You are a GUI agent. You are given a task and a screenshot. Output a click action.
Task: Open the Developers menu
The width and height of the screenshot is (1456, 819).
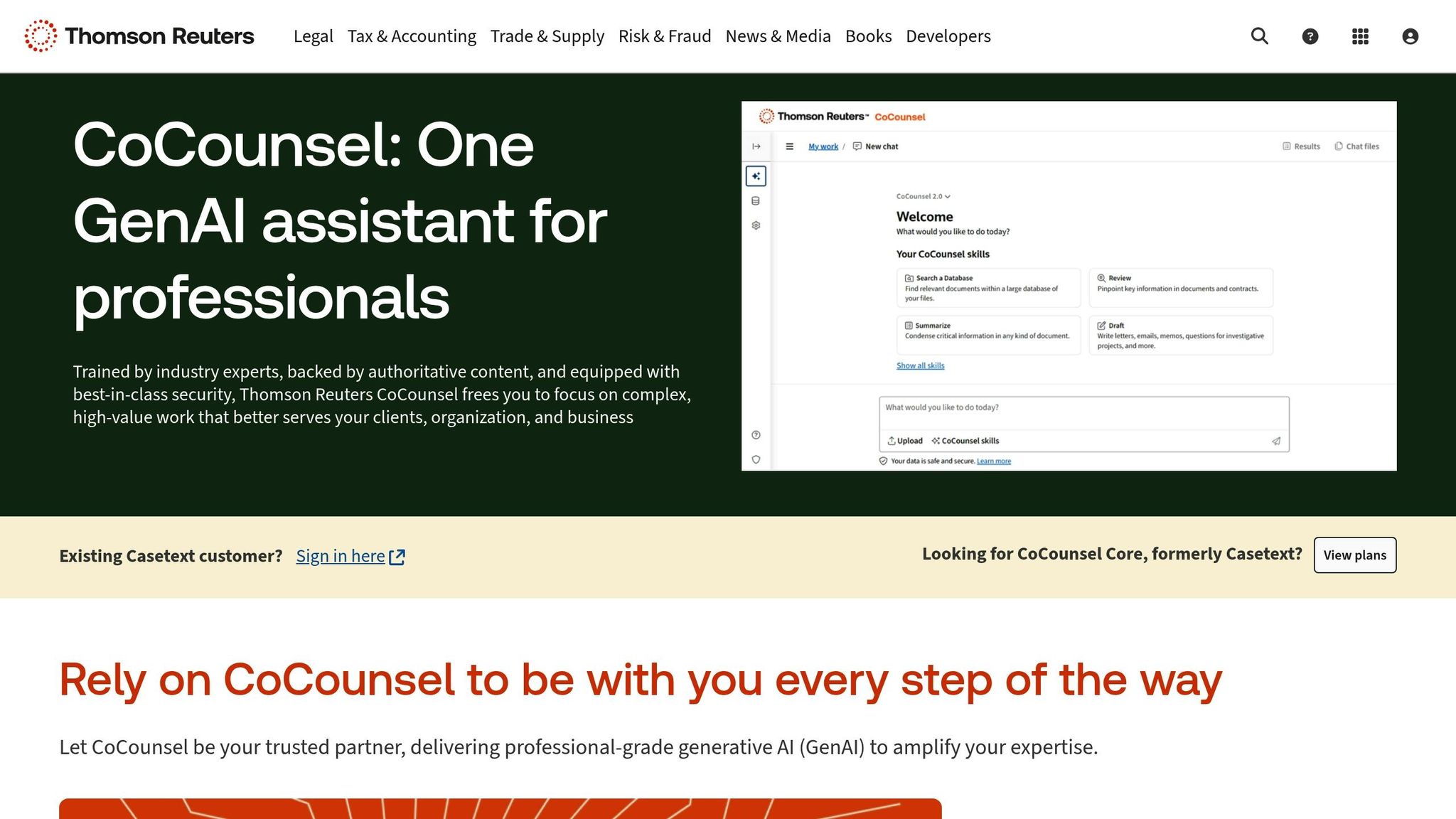948,36
